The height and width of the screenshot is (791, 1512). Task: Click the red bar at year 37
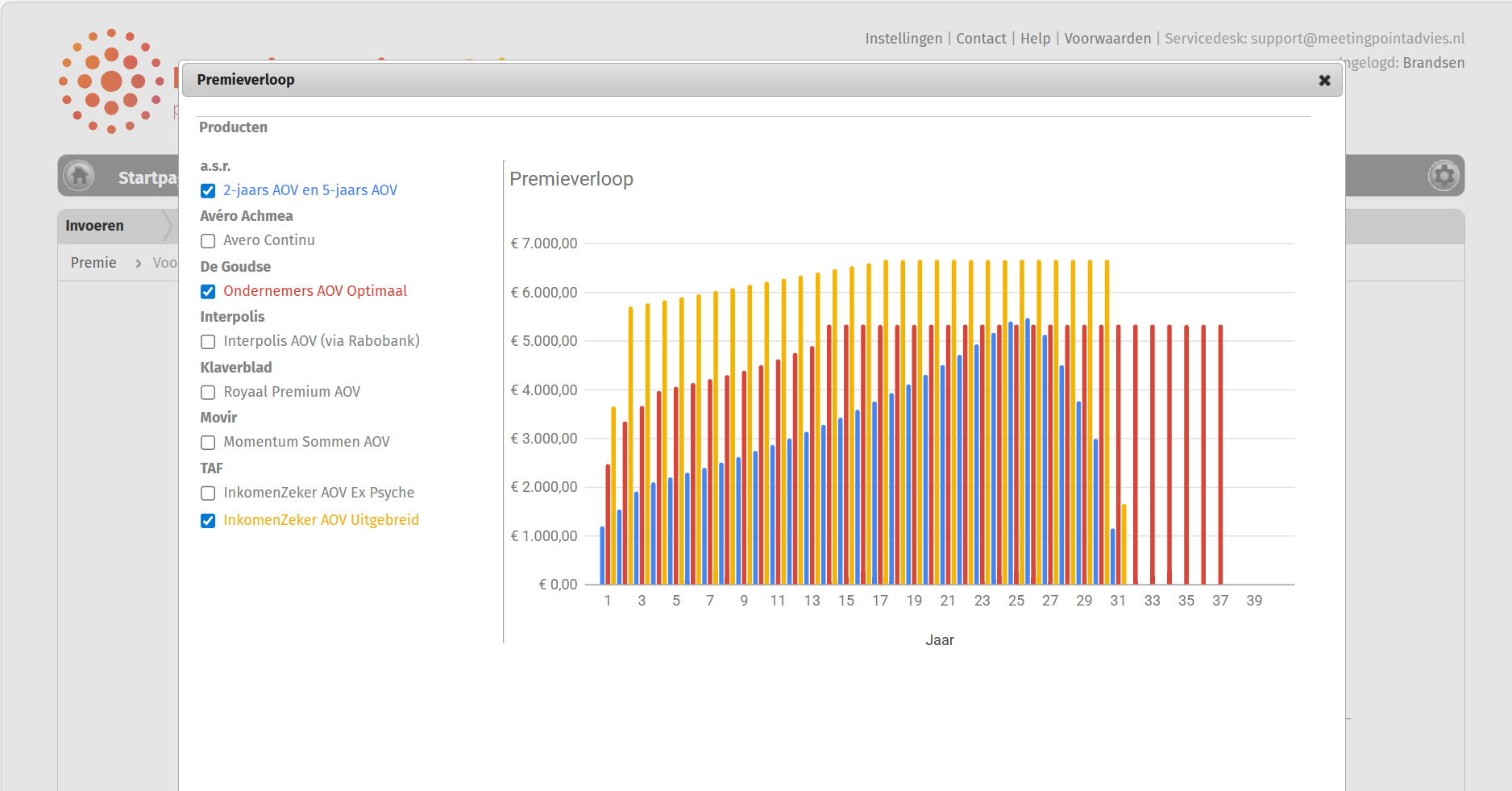pos(1220,455)
